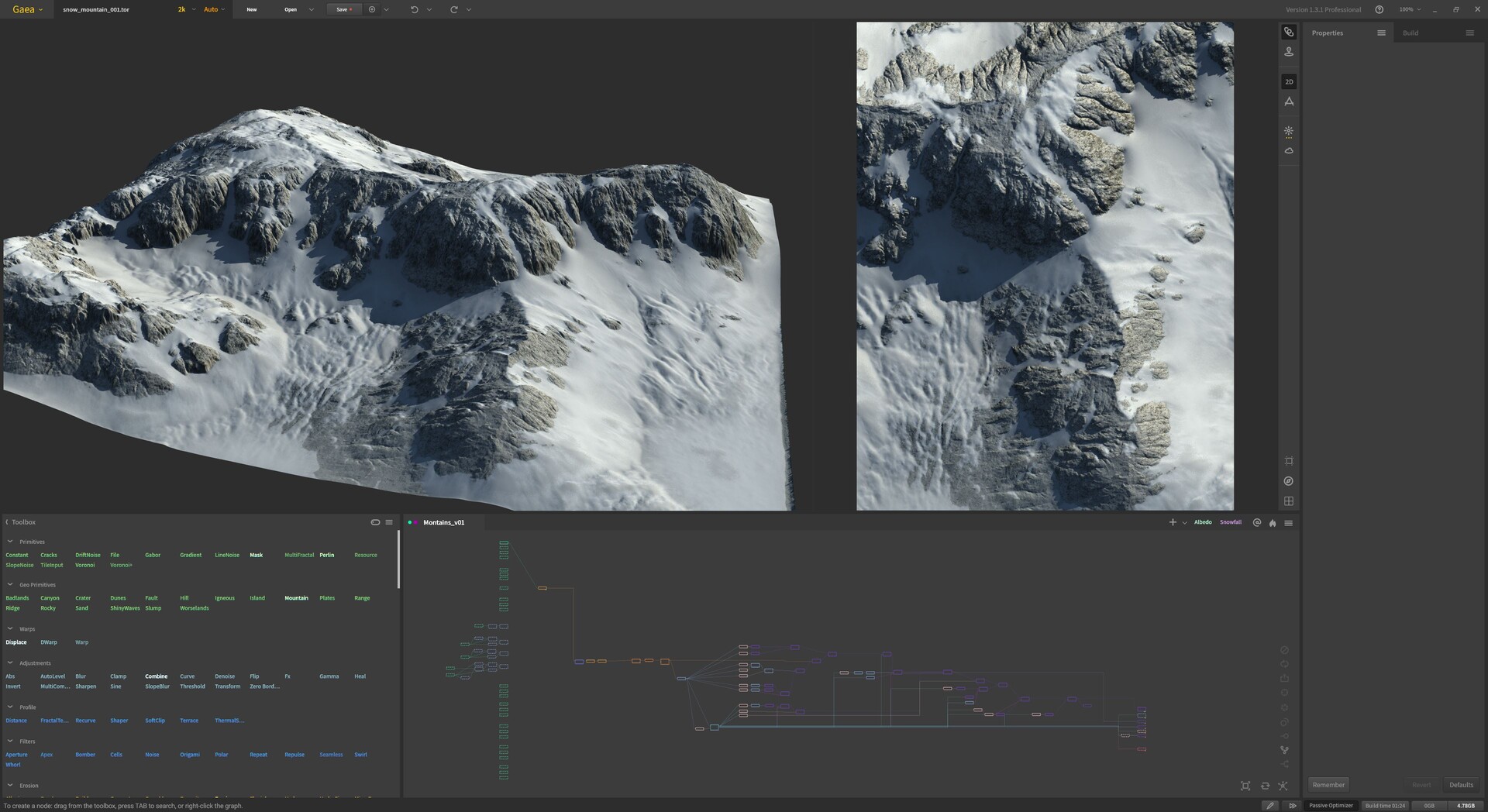
Task: Click the magenta color marker on the Montains_v01 tab
Action: pyautogui.click(x=417, y=522)
